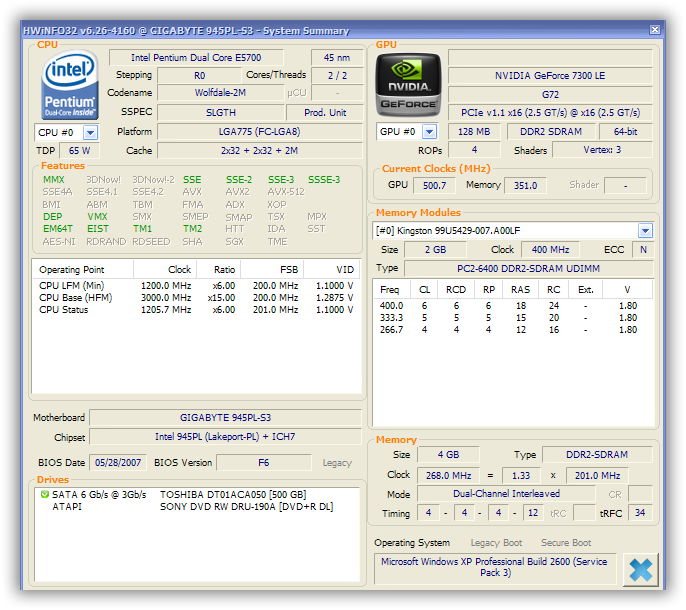686x610 pixels.
Task: Click the Secure Boot label
Action: coord(566,543)
